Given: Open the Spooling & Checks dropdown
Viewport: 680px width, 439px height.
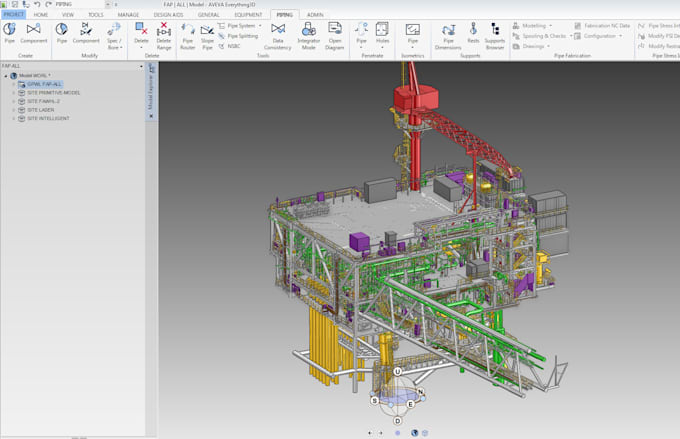Looking at the screenshot, I should [543, 36].
